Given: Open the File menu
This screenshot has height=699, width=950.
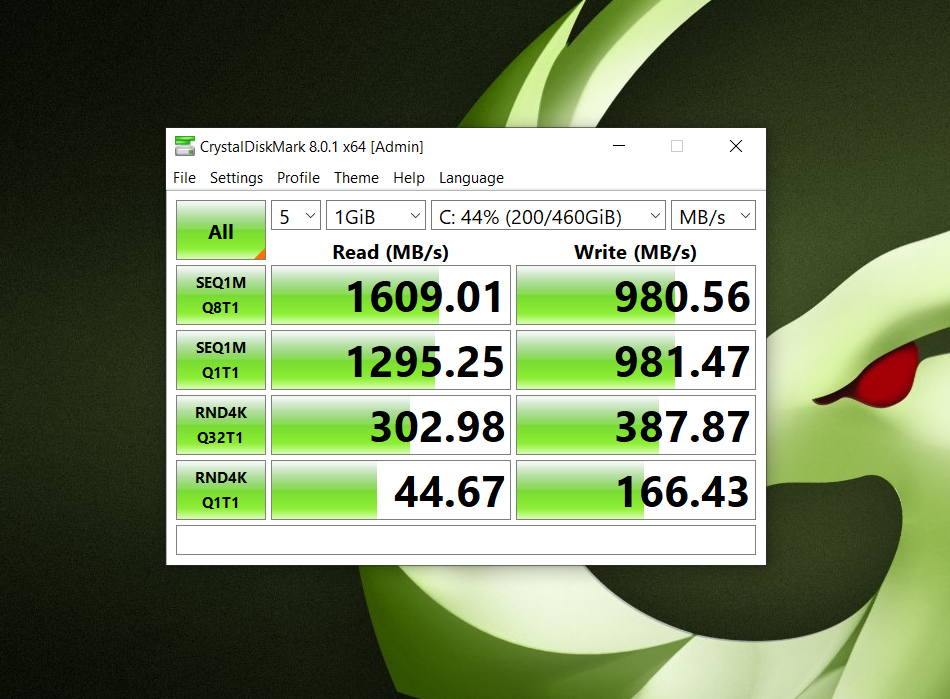Looking at the screenshot, I should click(x=184, y=177).
